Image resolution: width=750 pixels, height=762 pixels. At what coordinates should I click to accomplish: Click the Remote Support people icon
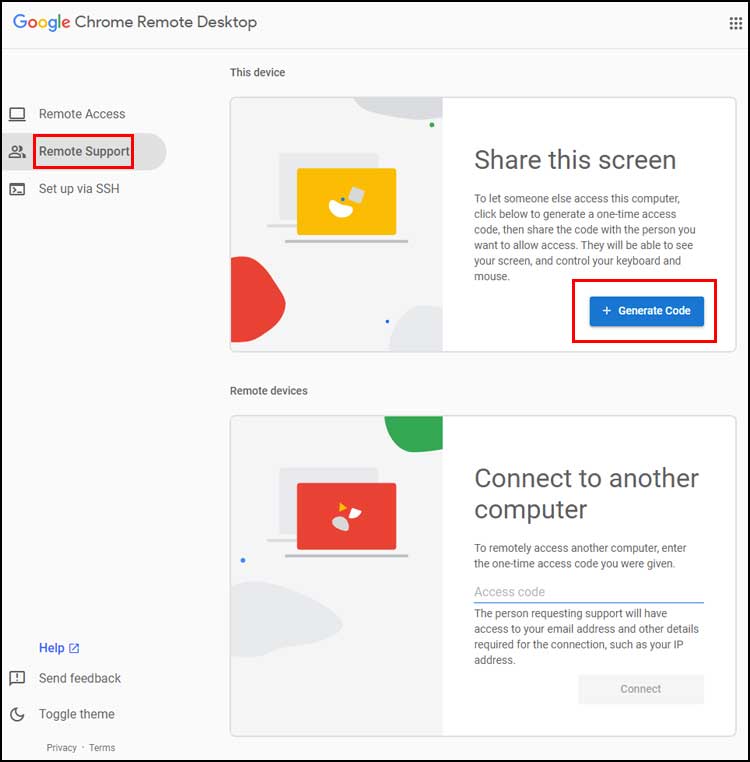[17, 152]
